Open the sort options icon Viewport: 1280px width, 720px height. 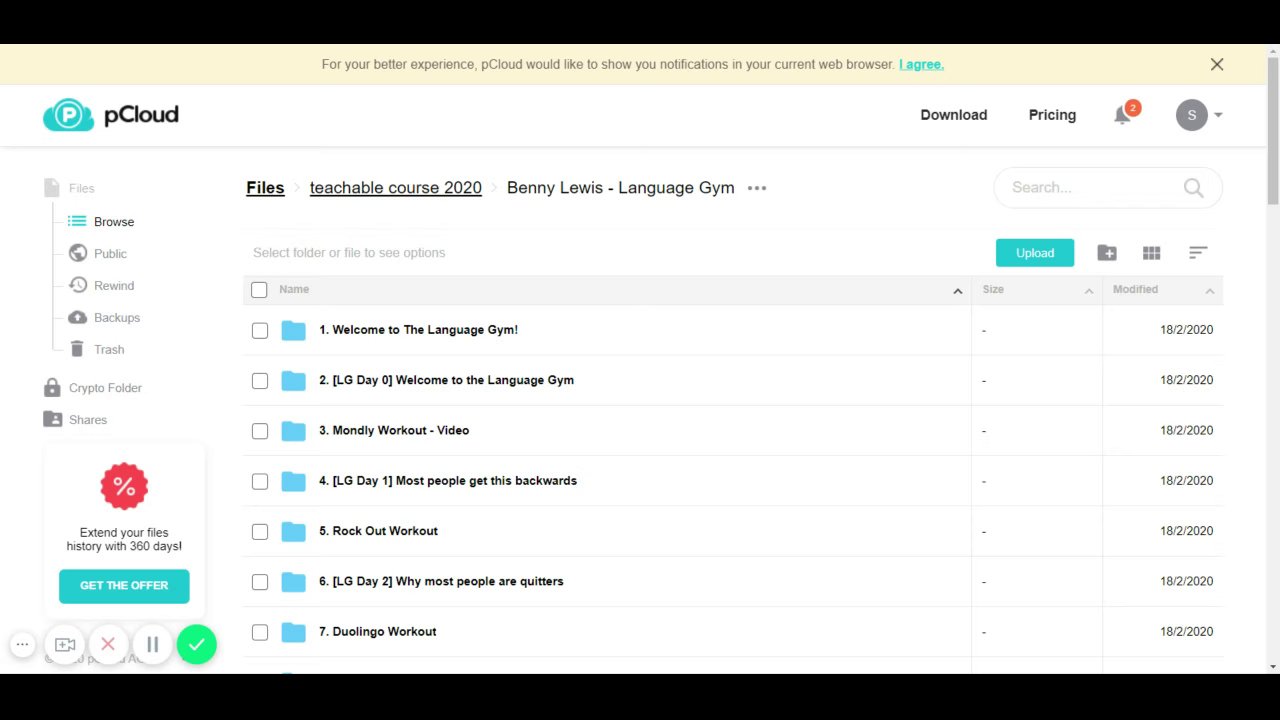tap(1198, 253)
